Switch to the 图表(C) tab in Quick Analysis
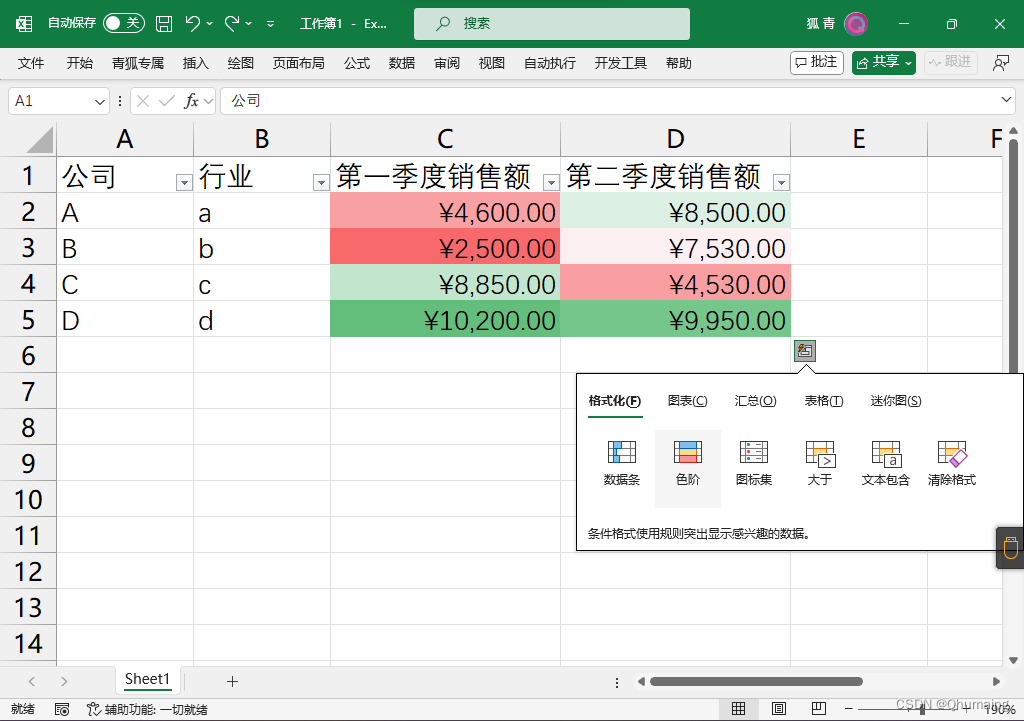Image resolution: width=1024 pixels, height=721 pixels. click(687, 400)
